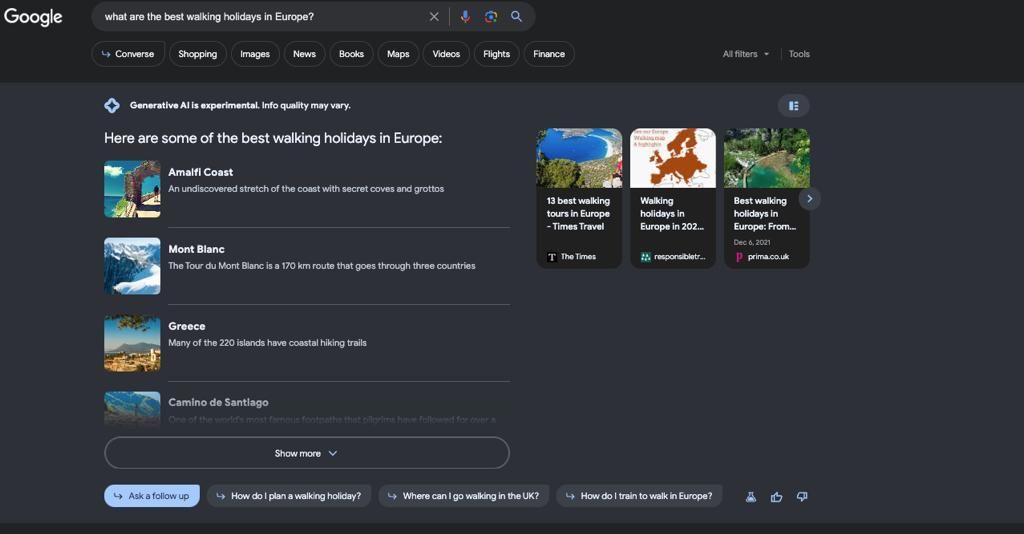Expand the All filters dropdown

[x=745, y=54]
